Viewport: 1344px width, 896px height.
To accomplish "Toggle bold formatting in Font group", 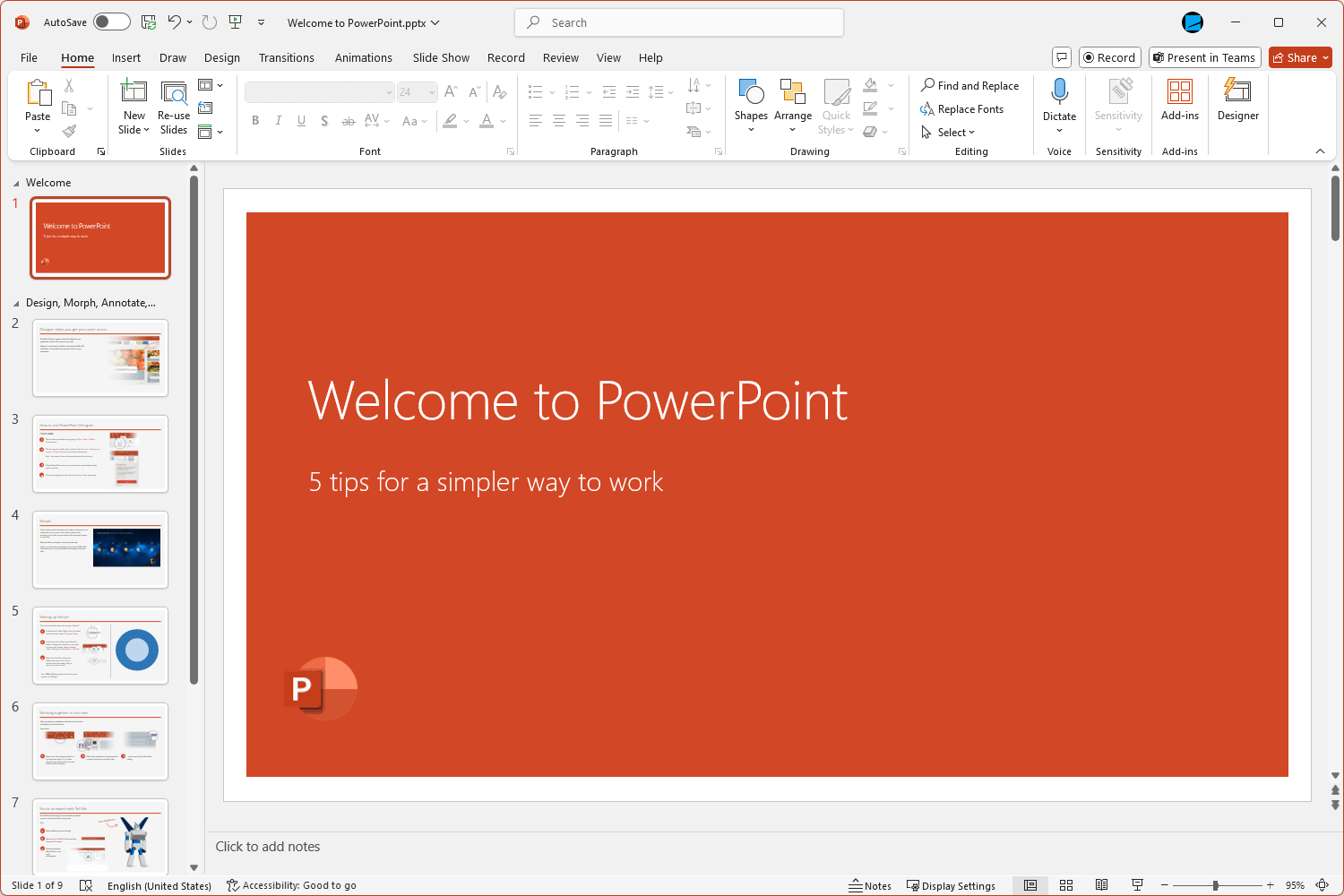I will pyautogui.click(x=255, y=120).
